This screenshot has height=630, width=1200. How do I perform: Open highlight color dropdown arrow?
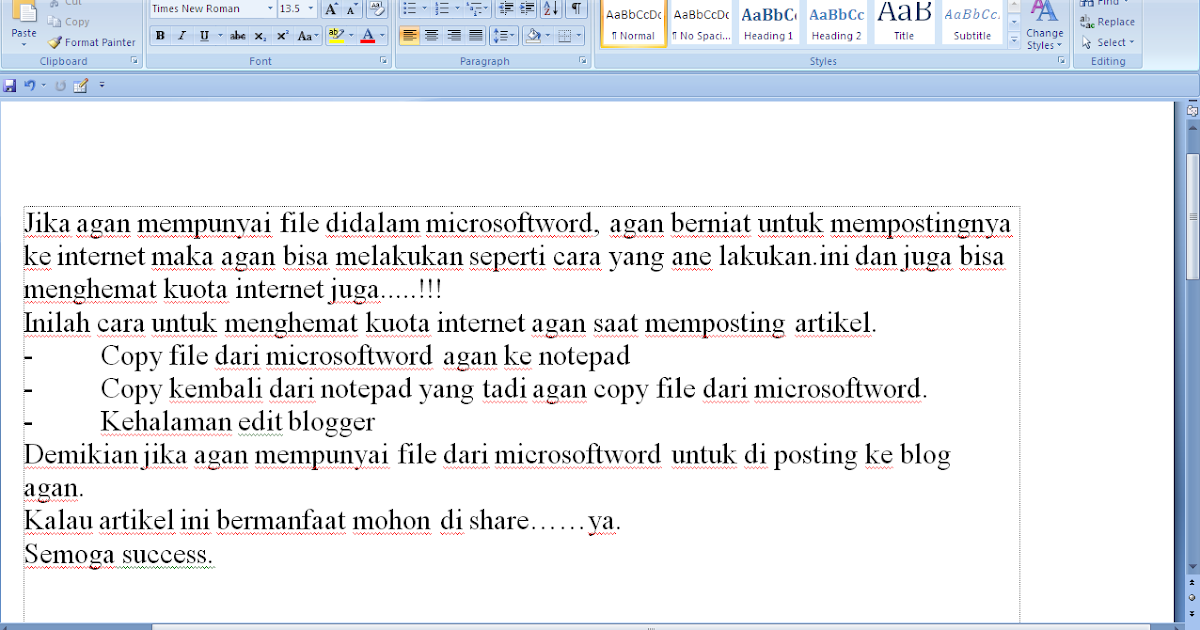pos(350,35)
